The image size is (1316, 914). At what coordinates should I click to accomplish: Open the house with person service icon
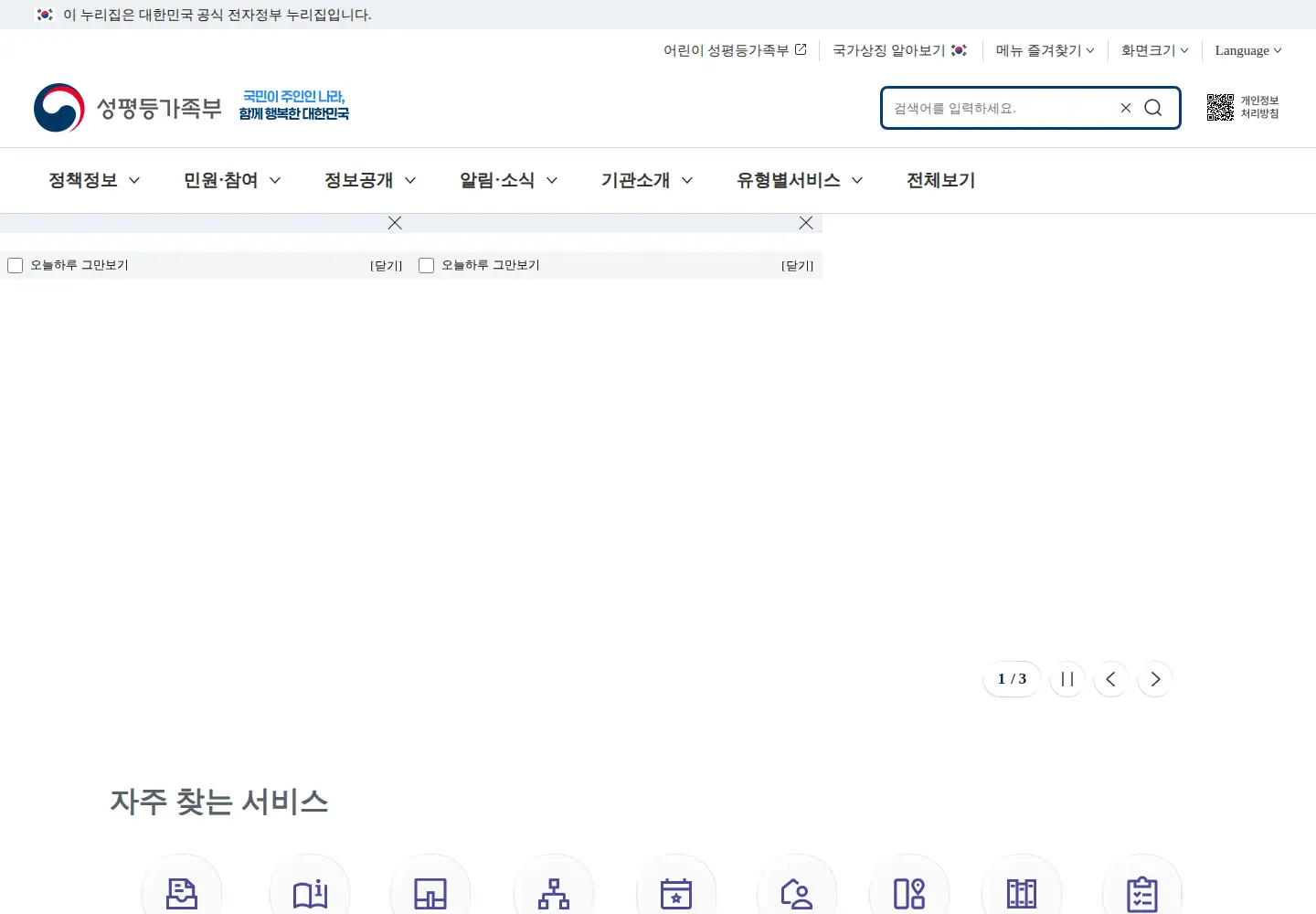(x=797, y=893)
